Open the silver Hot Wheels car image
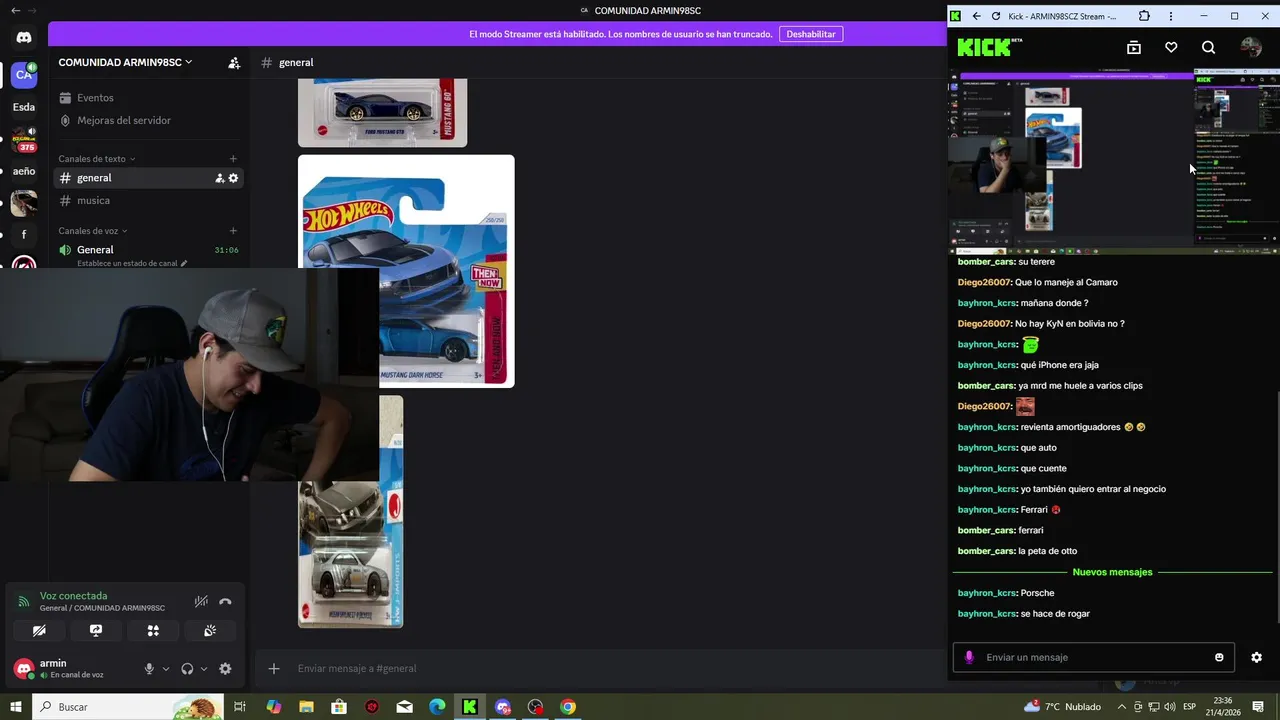1280x720 pixels. coord(351,512)
